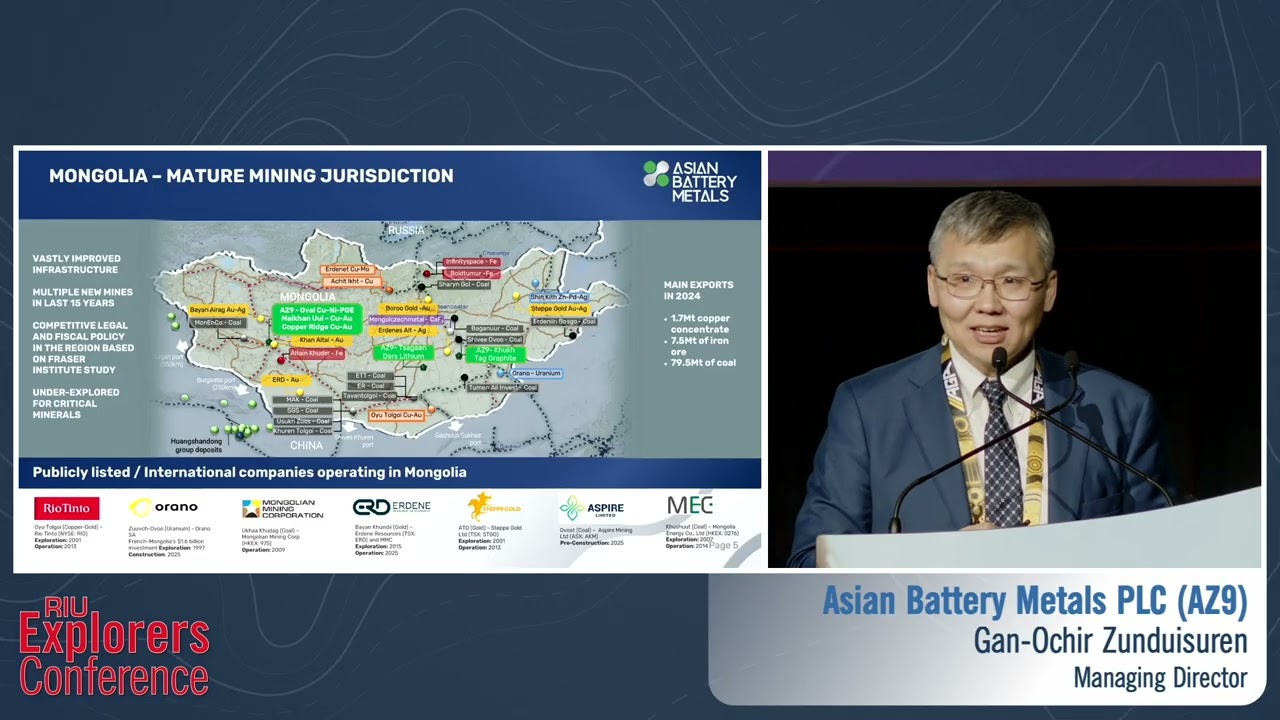Click the MAK - Coal label
Viewport: 1280px width, 720px height.
pyautogui.click(x=303, y=399)
